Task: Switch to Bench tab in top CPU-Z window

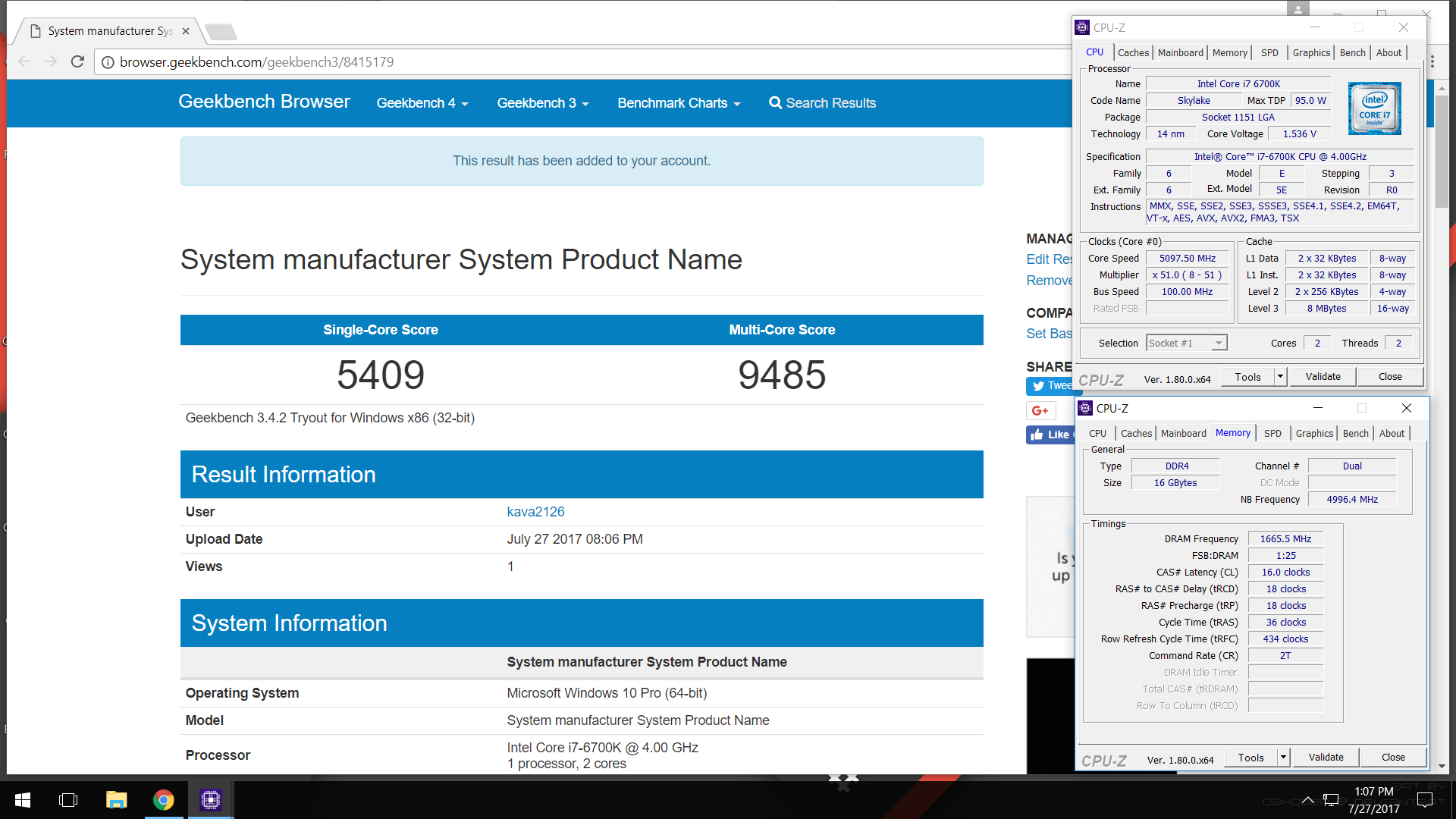Action: coord(1353,52)
